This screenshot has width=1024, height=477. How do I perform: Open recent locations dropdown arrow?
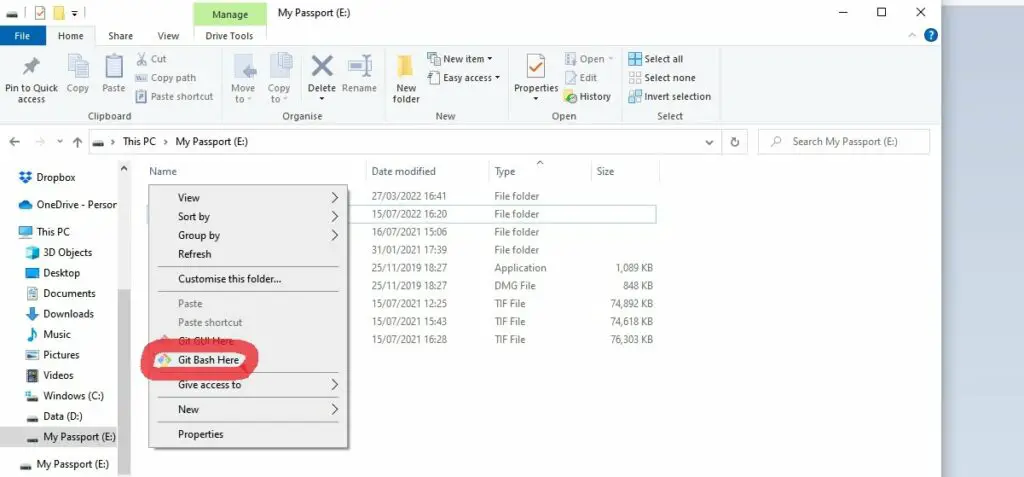click(x=59, y=142)
